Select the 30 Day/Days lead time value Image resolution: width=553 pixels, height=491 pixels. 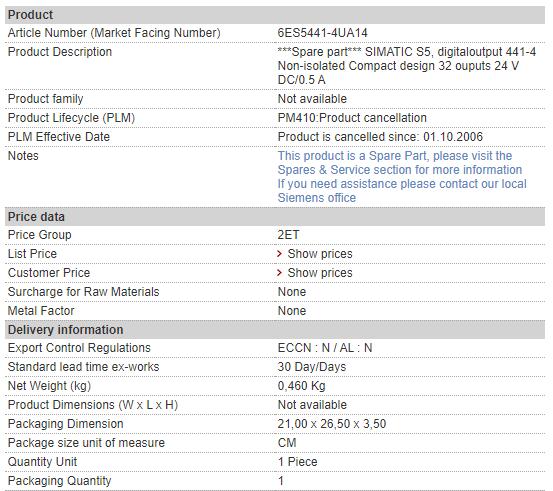point(312,367)
